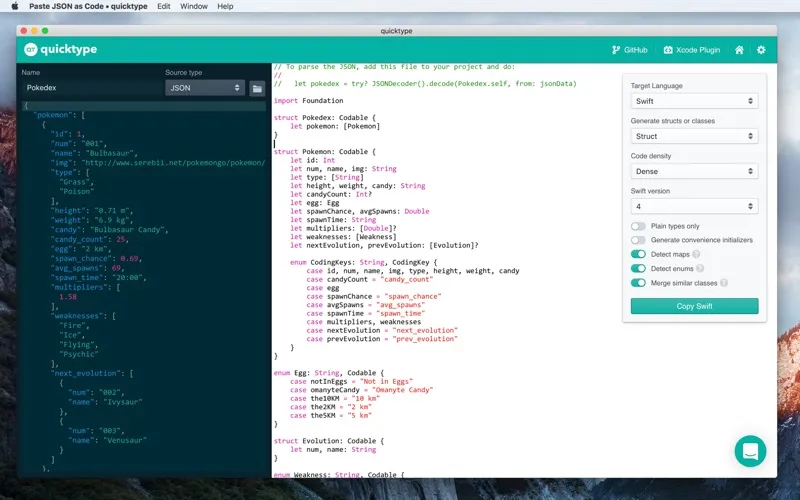
Task: Turn on Generate convenience initializers
Action: [638, 240]
